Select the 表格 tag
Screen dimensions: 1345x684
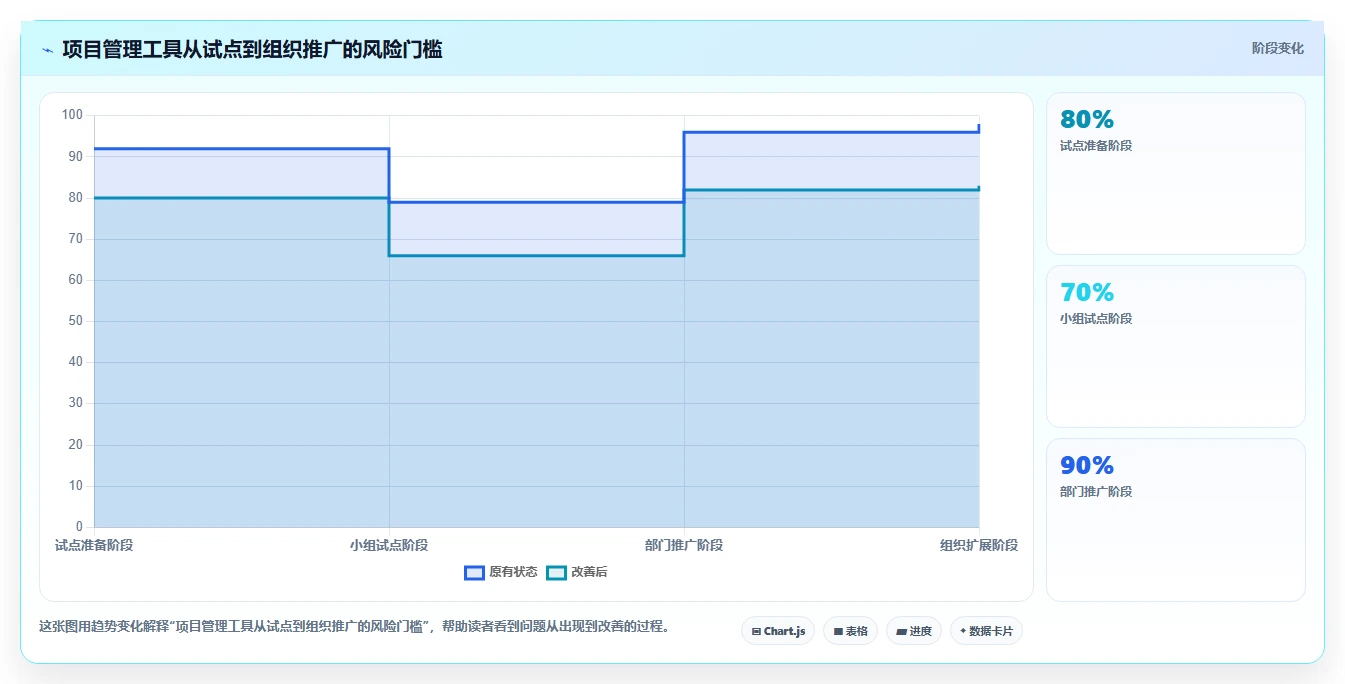(x=850, y=631)
